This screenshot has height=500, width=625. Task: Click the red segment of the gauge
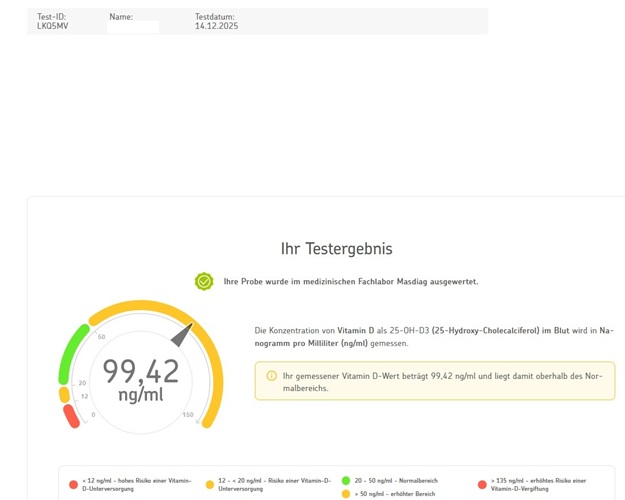pos(71,416)
